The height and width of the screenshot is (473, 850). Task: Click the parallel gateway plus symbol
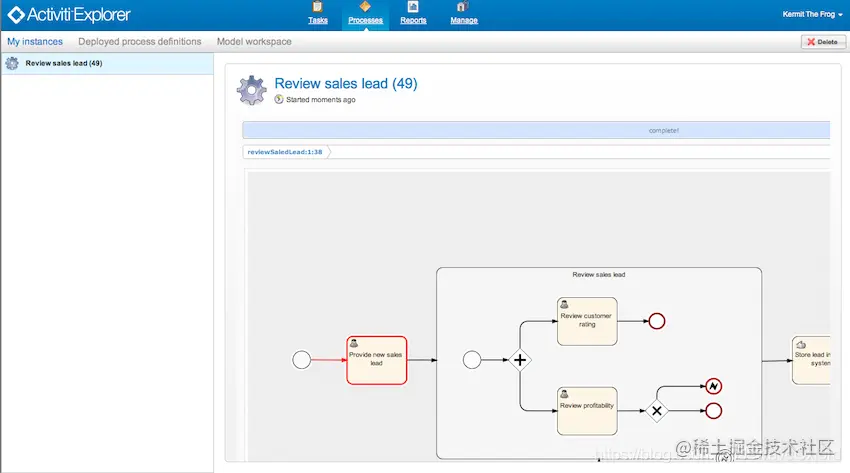coord(520,360)
